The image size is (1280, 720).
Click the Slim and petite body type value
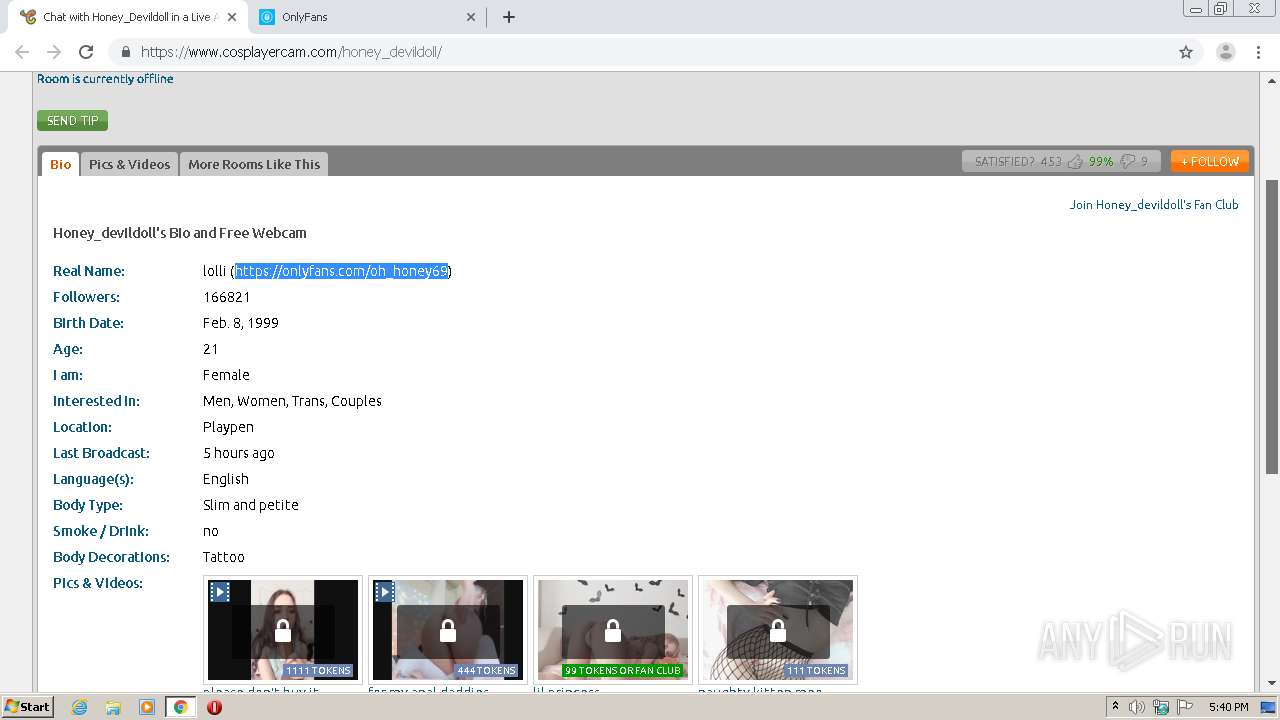(x=251, y=505)
